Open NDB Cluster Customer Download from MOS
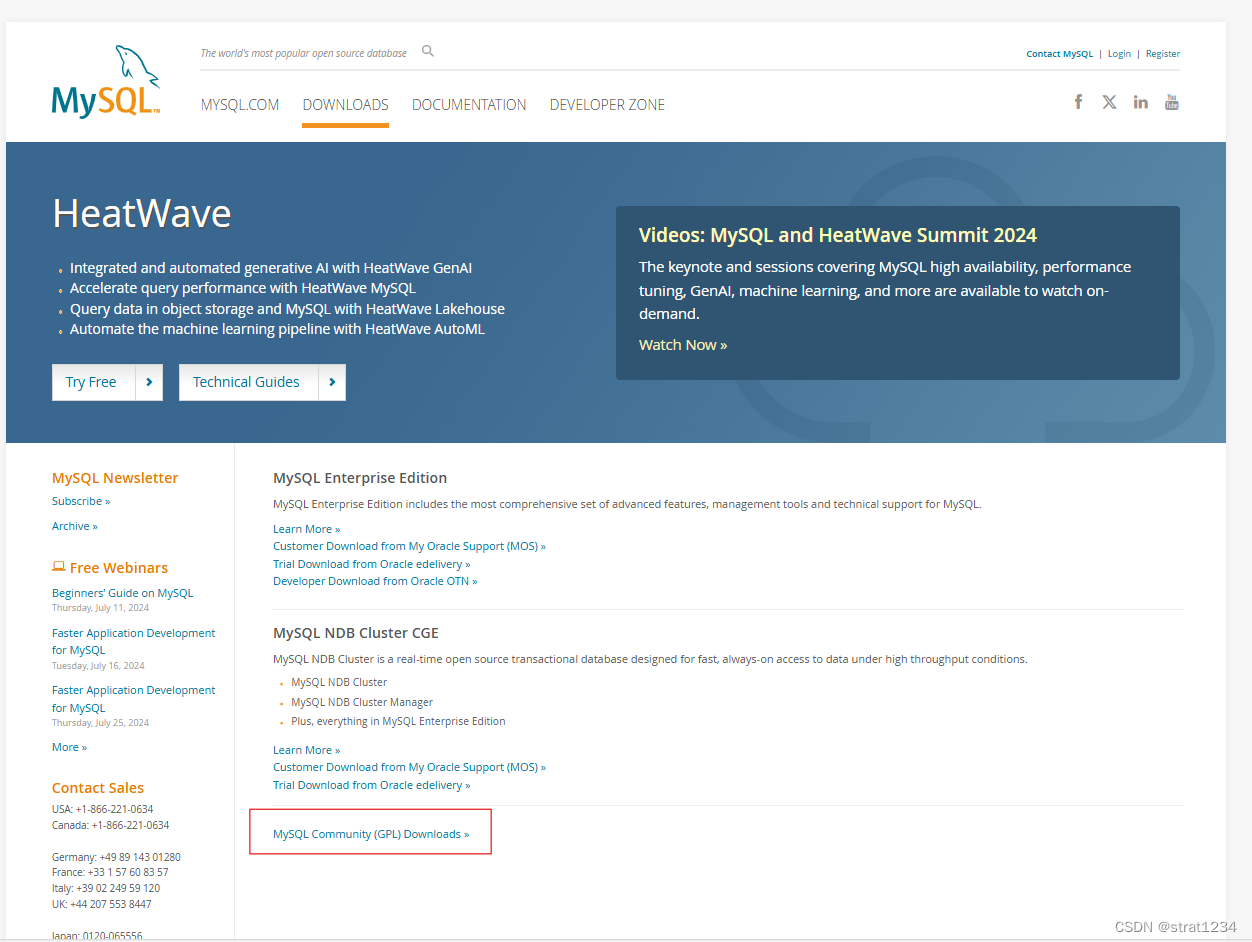The image size is (1252, 942). coord(409,767)
